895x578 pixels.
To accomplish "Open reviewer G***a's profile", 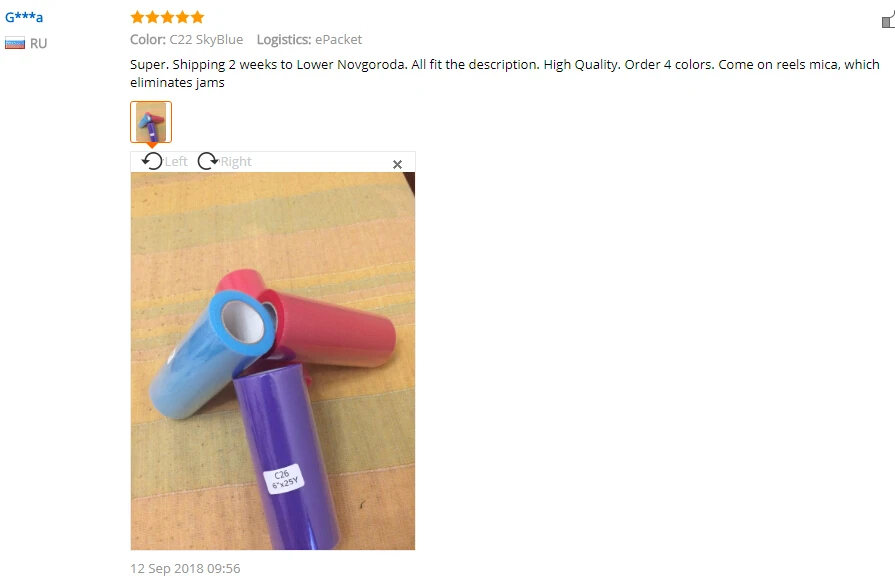I will point(24,17).
